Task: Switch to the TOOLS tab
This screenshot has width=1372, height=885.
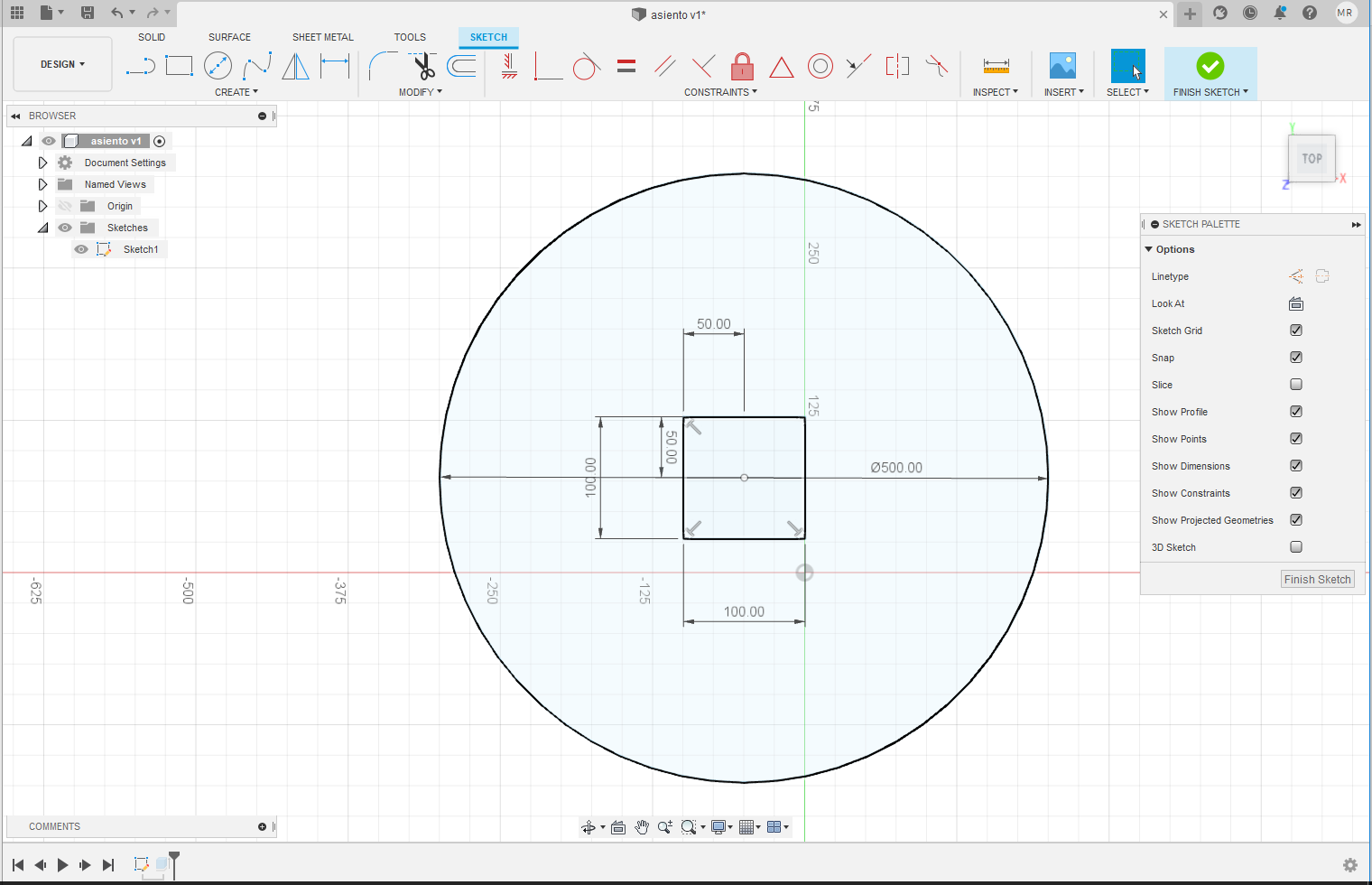Action: [x=410, y=37]
